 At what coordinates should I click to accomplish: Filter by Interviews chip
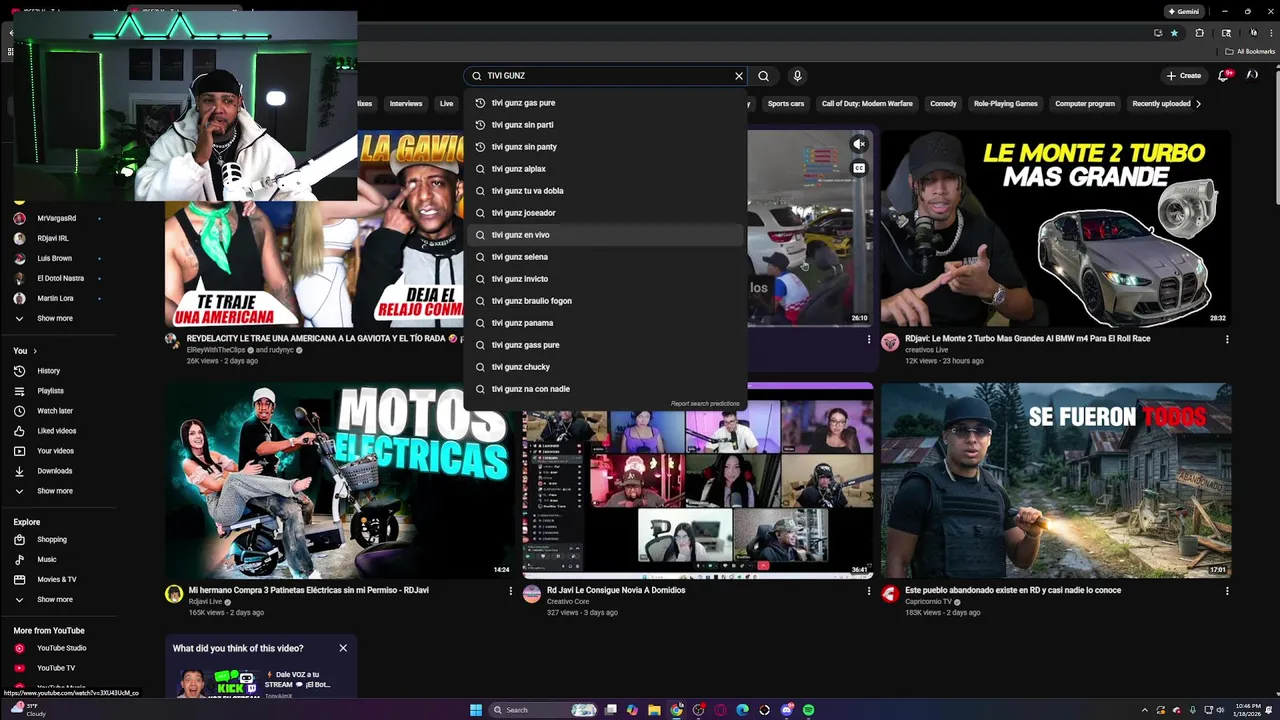(x=405, y=104)
